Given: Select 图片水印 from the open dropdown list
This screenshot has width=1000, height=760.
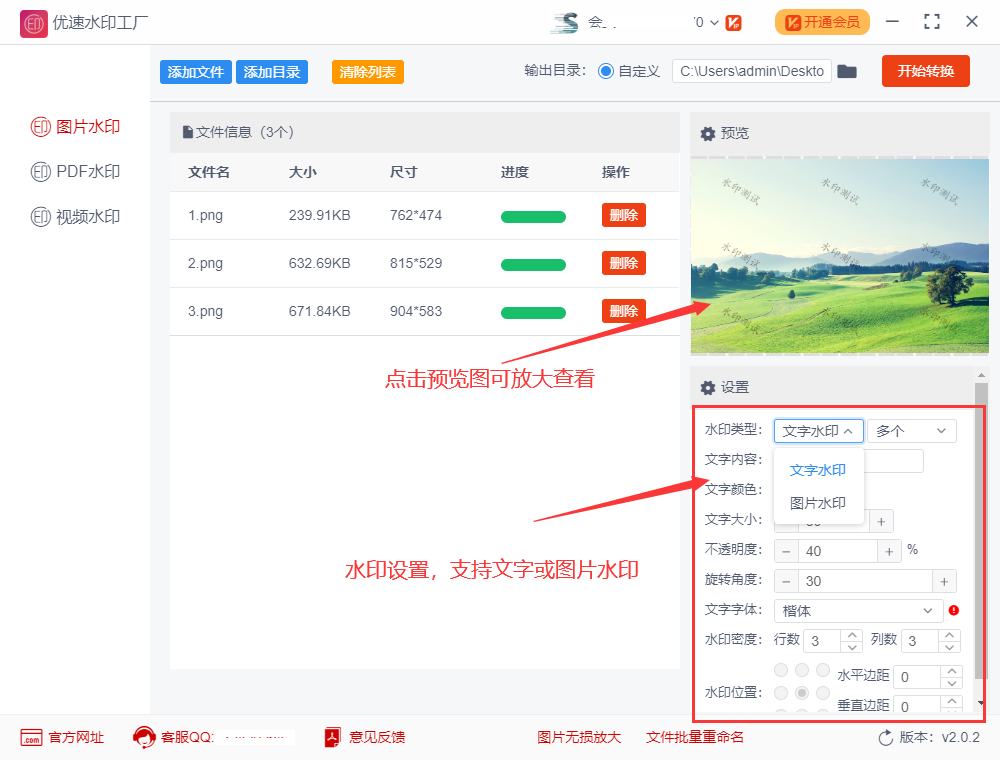Looking at the screenshot, I should point(817,502).
